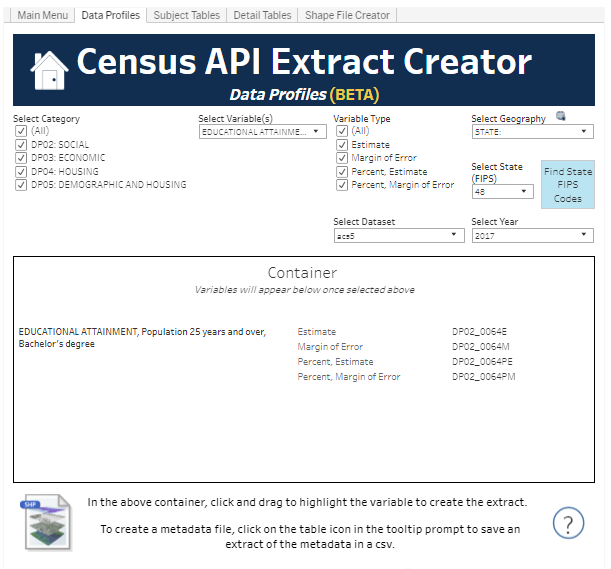The image size is (611, 569).
Task: Uncheck DP05: DEMOGRAPHIC AND HOUSING checkbox
Action: tap(21, 185)
